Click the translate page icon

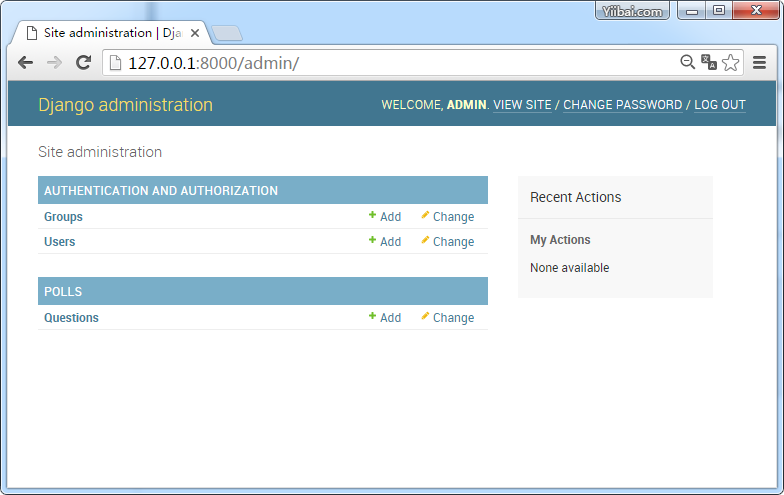point(709,63)
